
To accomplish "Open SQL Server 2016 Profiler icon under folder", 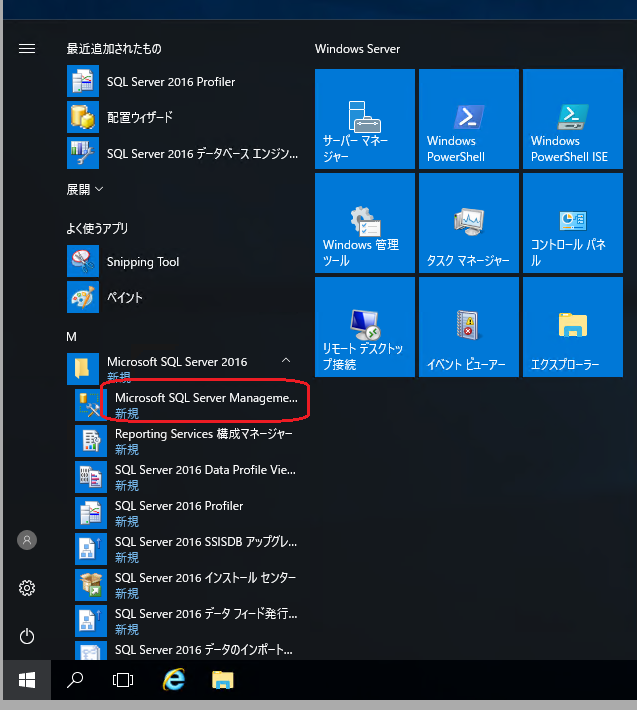I will click(91, 513).
